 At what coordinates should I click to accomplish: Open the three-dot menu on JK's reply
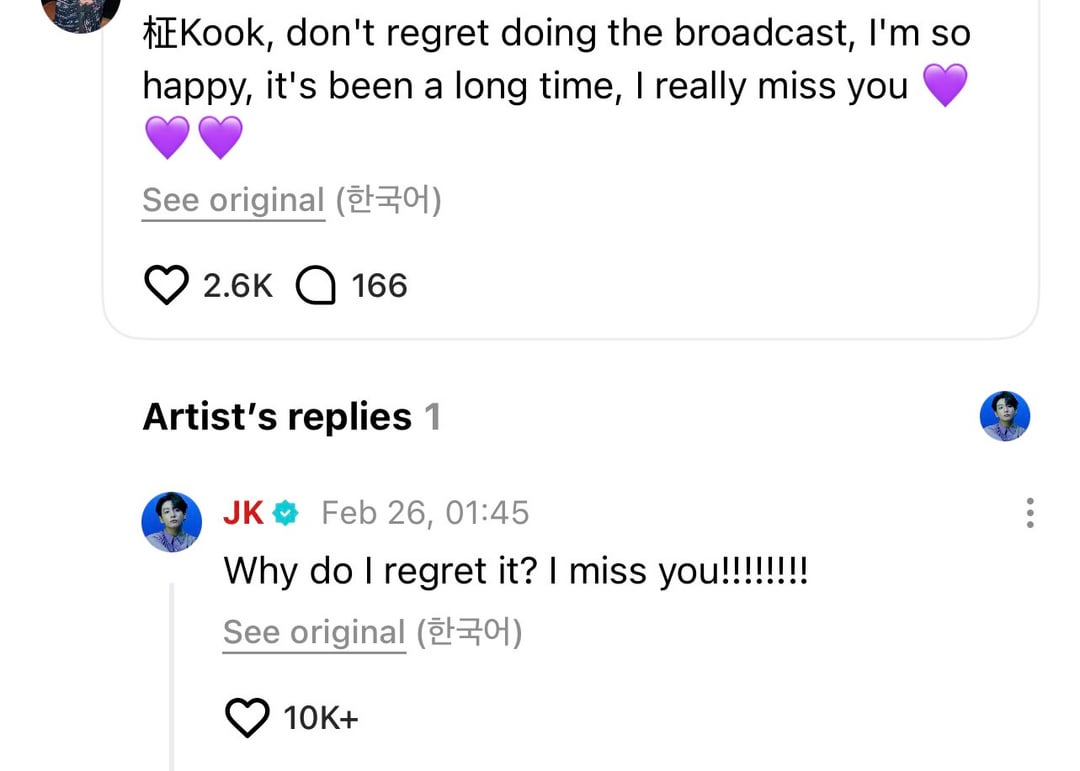click(1029, 513)
